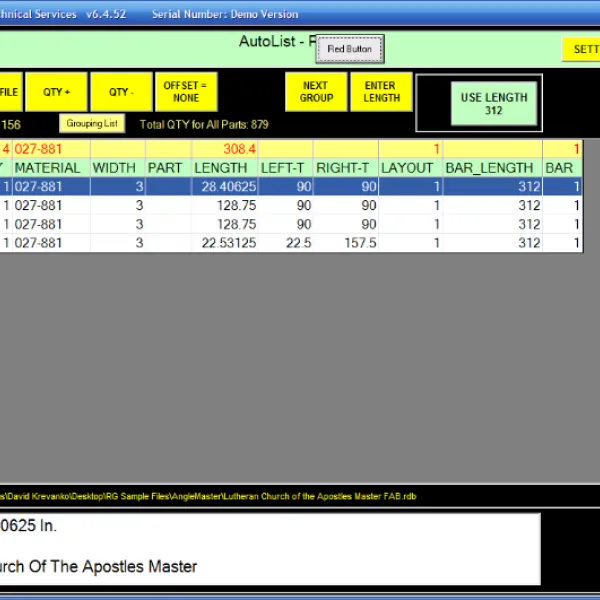
Task: Open the SETT button at top right
Action: tap(584, 49)
